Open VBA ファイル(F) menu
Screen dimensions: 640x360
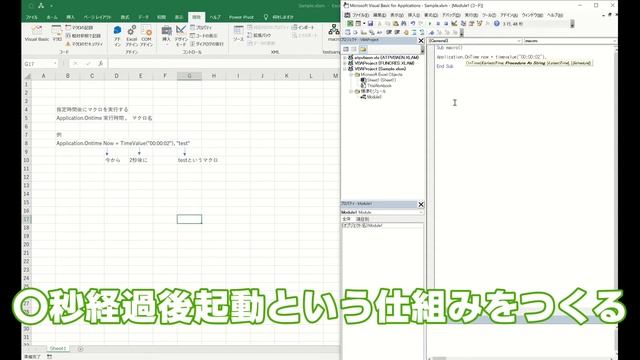(361, 15)
